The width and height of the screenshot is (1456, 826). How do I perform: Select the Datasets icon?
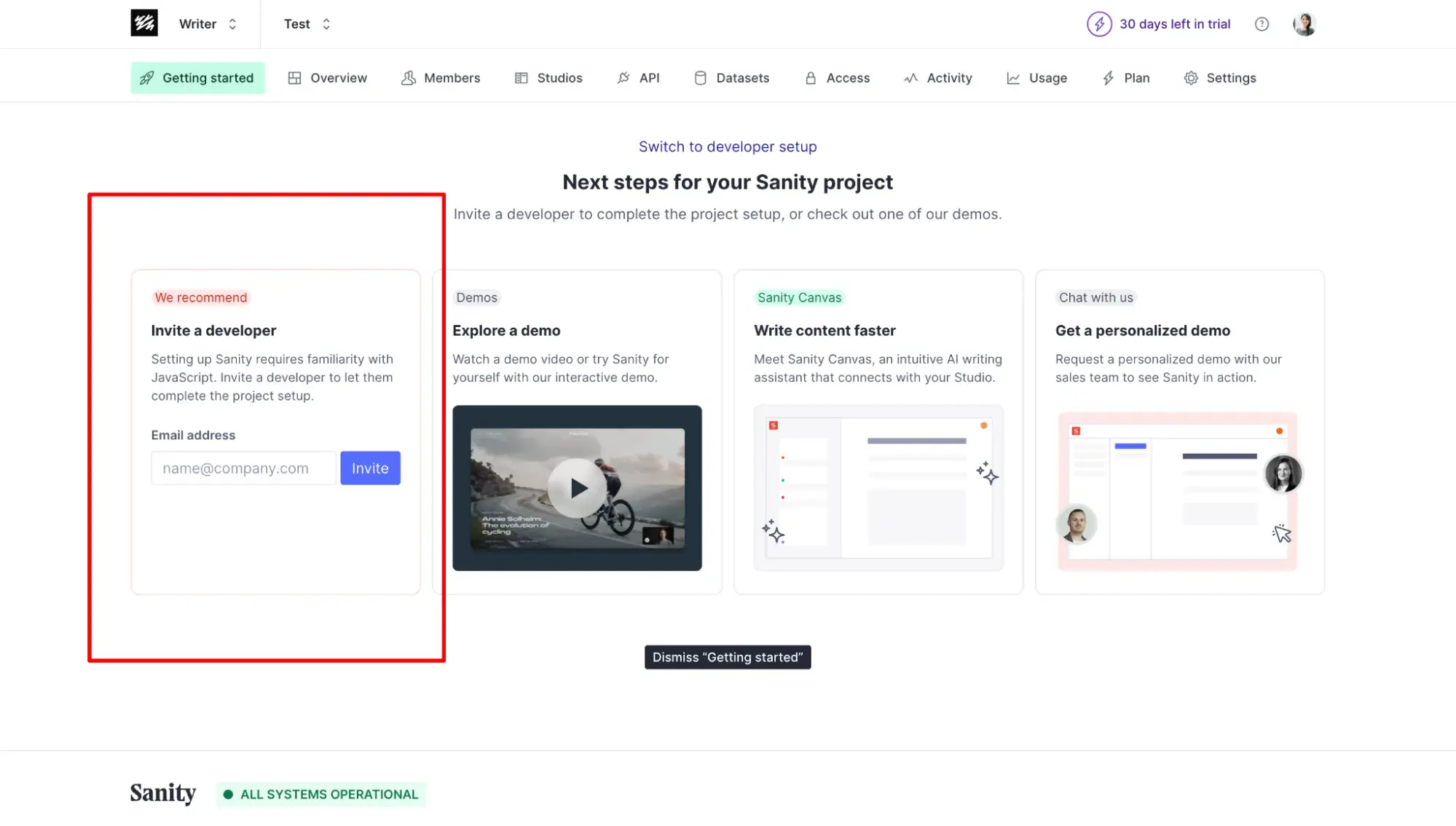700,78
